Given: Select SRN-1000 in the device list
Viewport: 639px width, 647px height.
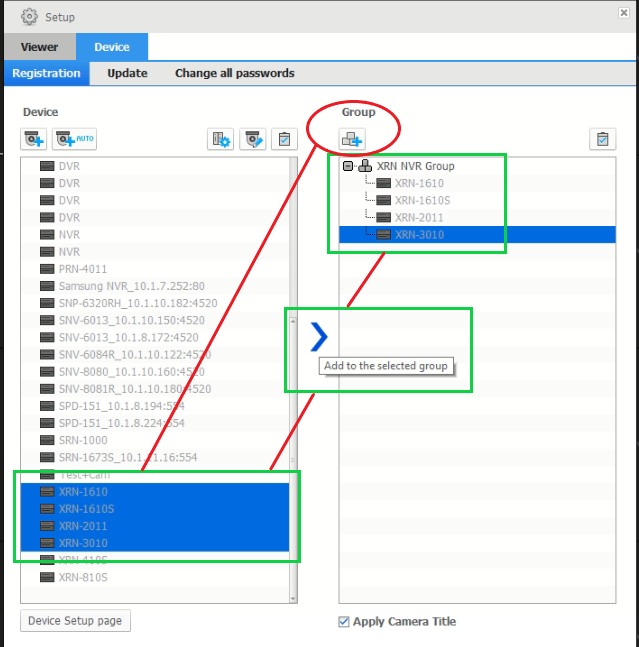Looking at the screenshot, I should click(155, 440).
